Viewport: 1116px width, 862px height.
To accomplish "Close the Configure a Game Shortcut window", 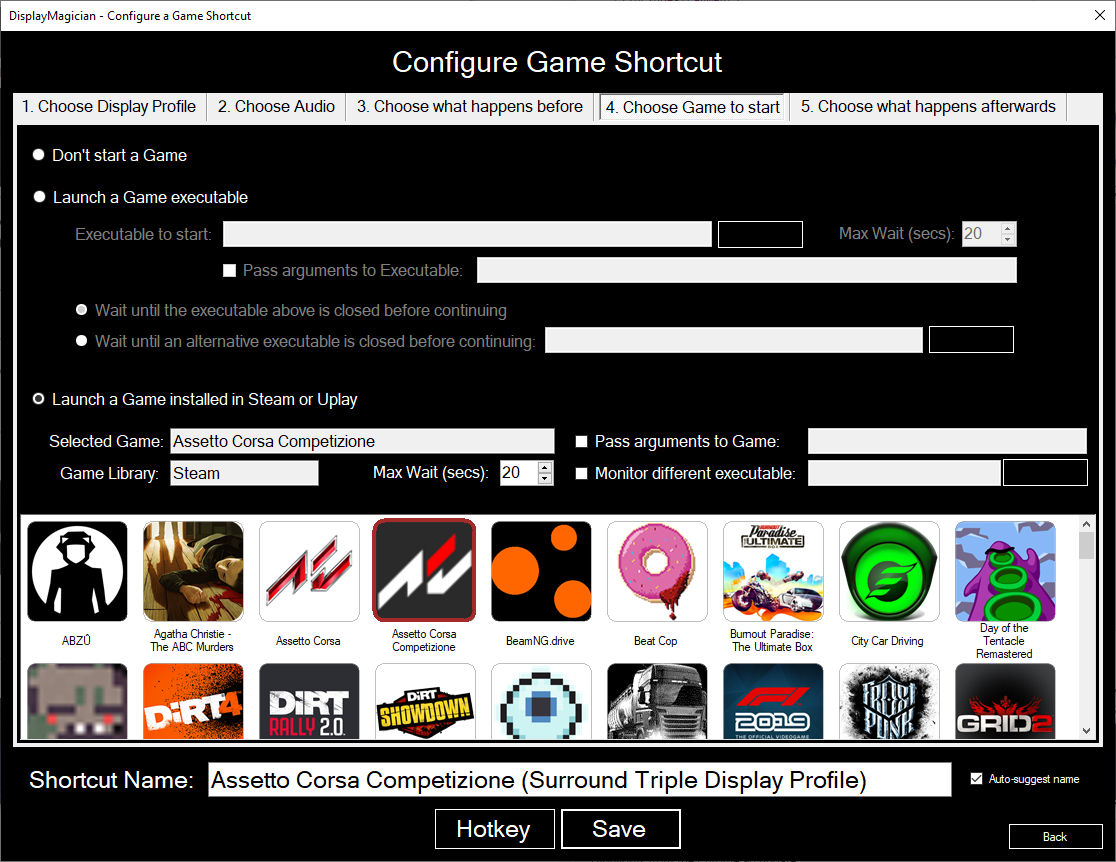I will 1100,16.
